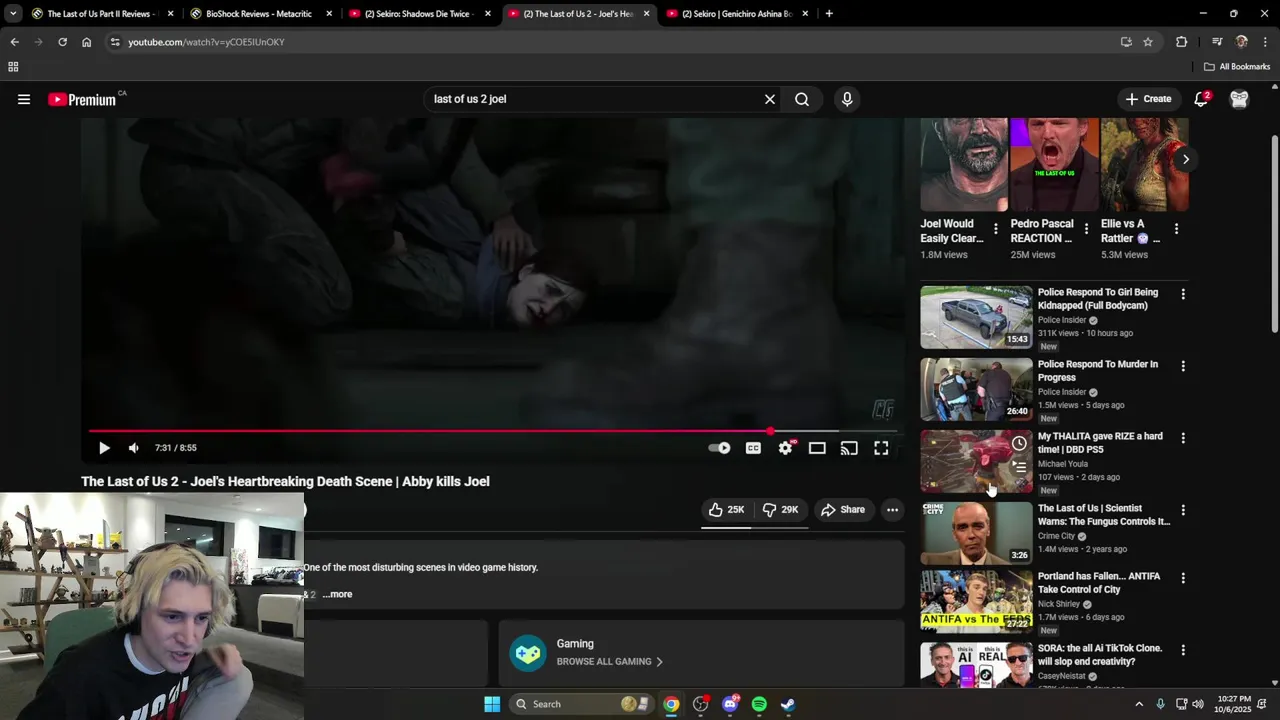Screen dimensions: 1280x720
Task: Open a new browser tab
Action: (829, 14)
